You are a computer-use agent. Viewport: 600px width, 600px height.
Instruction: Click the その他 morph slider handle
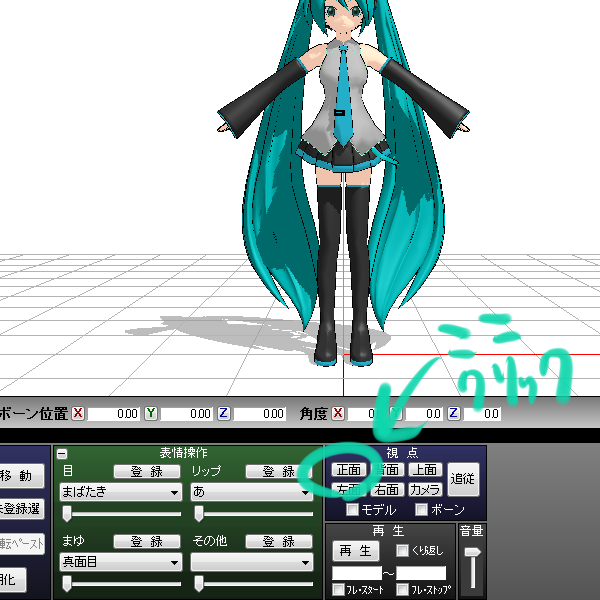point(199,584)
